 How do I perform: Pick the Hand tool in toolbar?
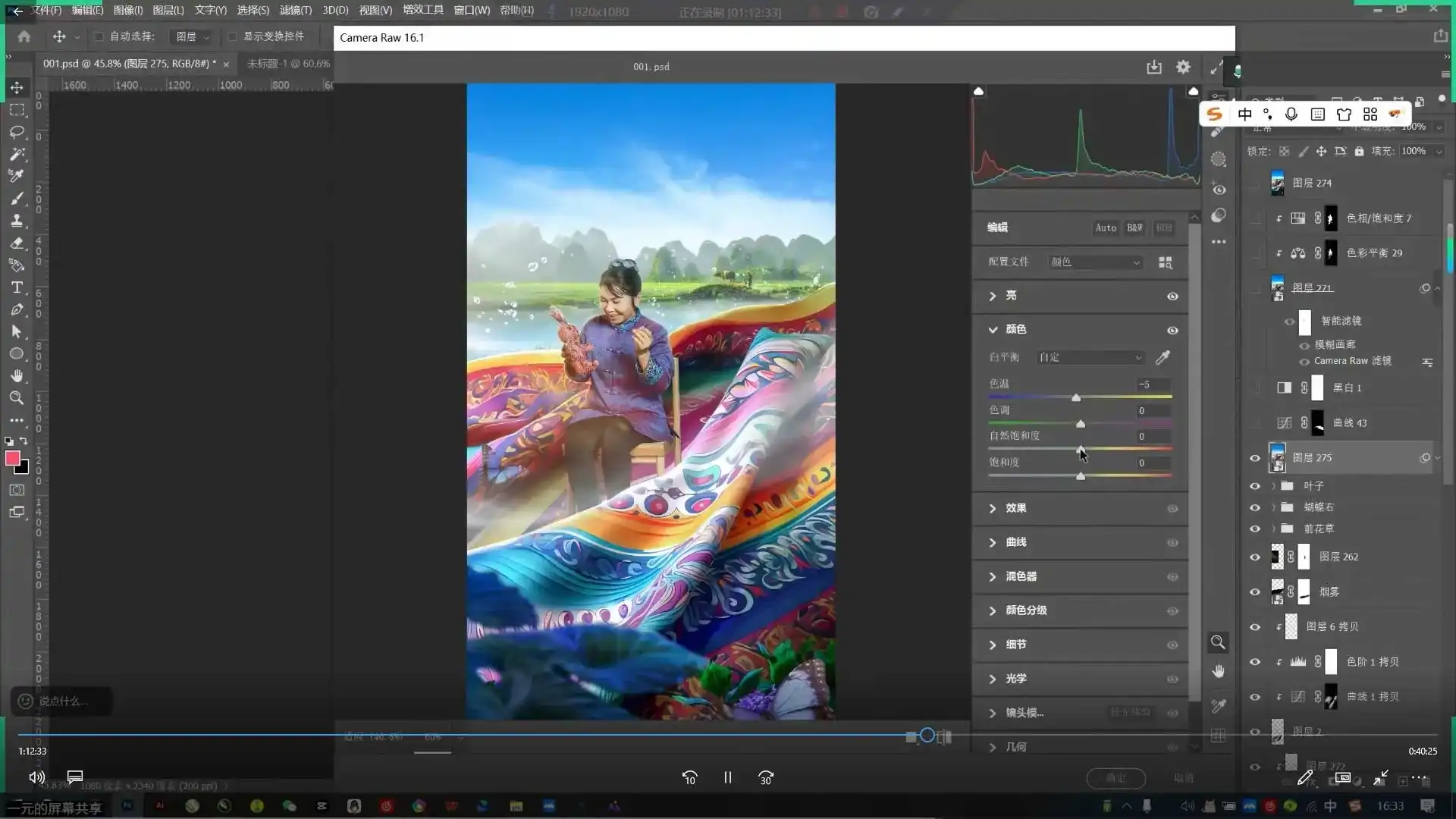17,376
